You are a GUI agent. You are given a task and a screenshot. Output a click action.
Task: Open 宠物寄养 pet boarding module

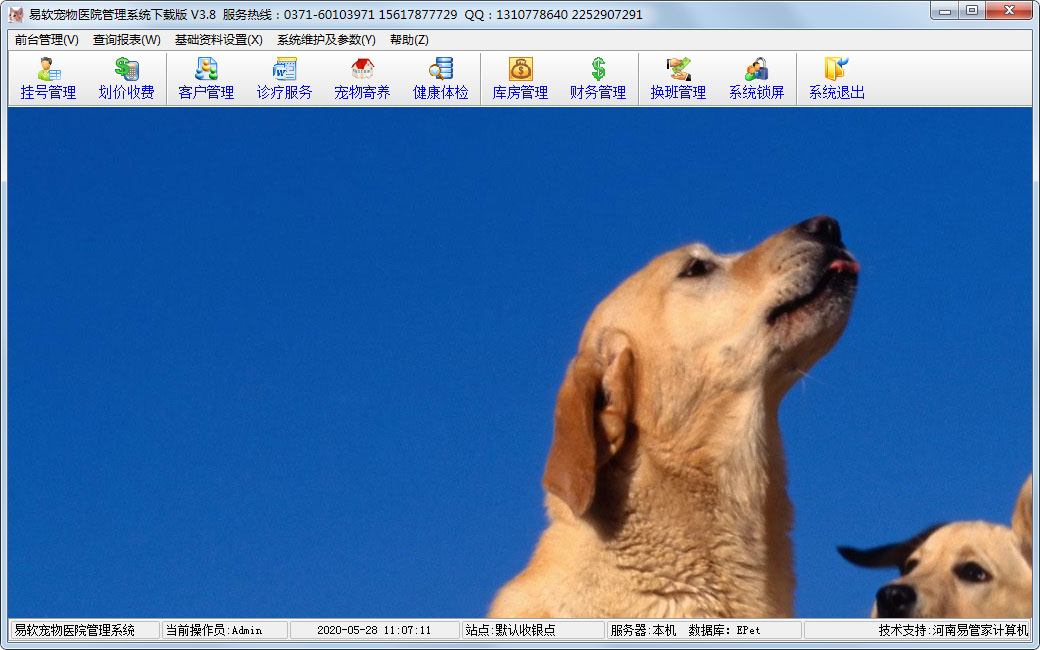(362, 79)
